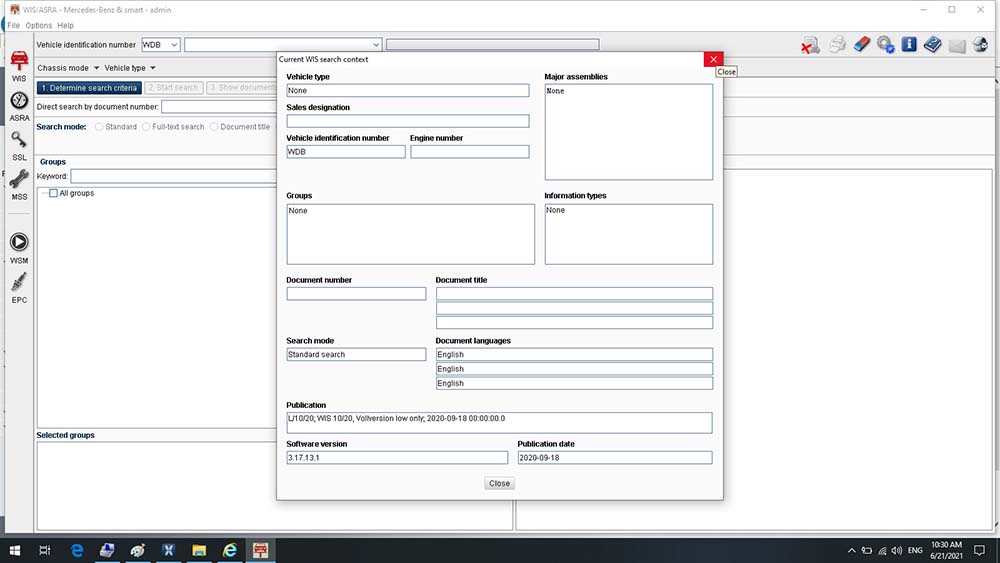Screen dimensions: 1000x563
Task: Click the Close button in dialog
Action: pyautogui.click(x=499, y=483)
